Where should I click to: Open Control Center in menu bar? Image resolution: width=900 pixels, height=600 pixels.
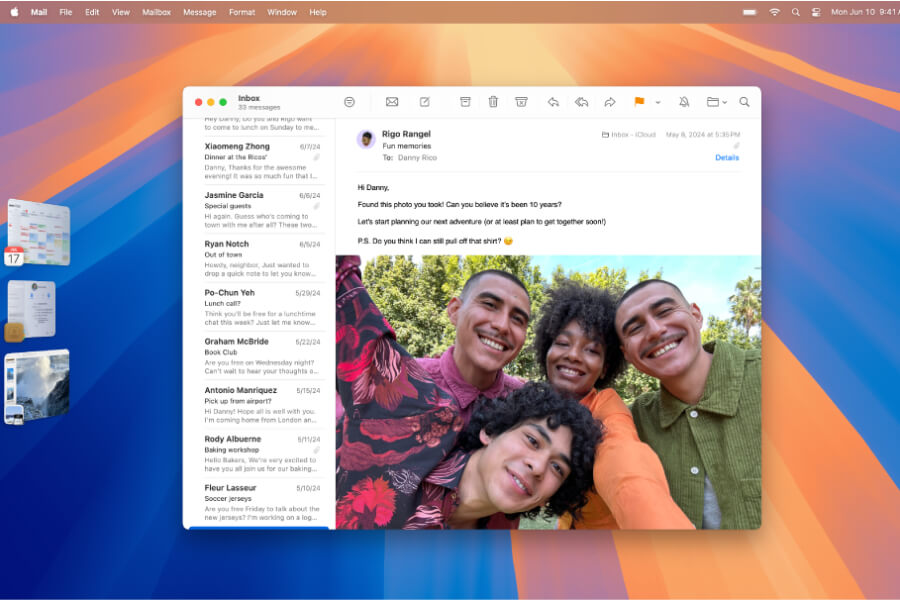[x=816, y=12]
